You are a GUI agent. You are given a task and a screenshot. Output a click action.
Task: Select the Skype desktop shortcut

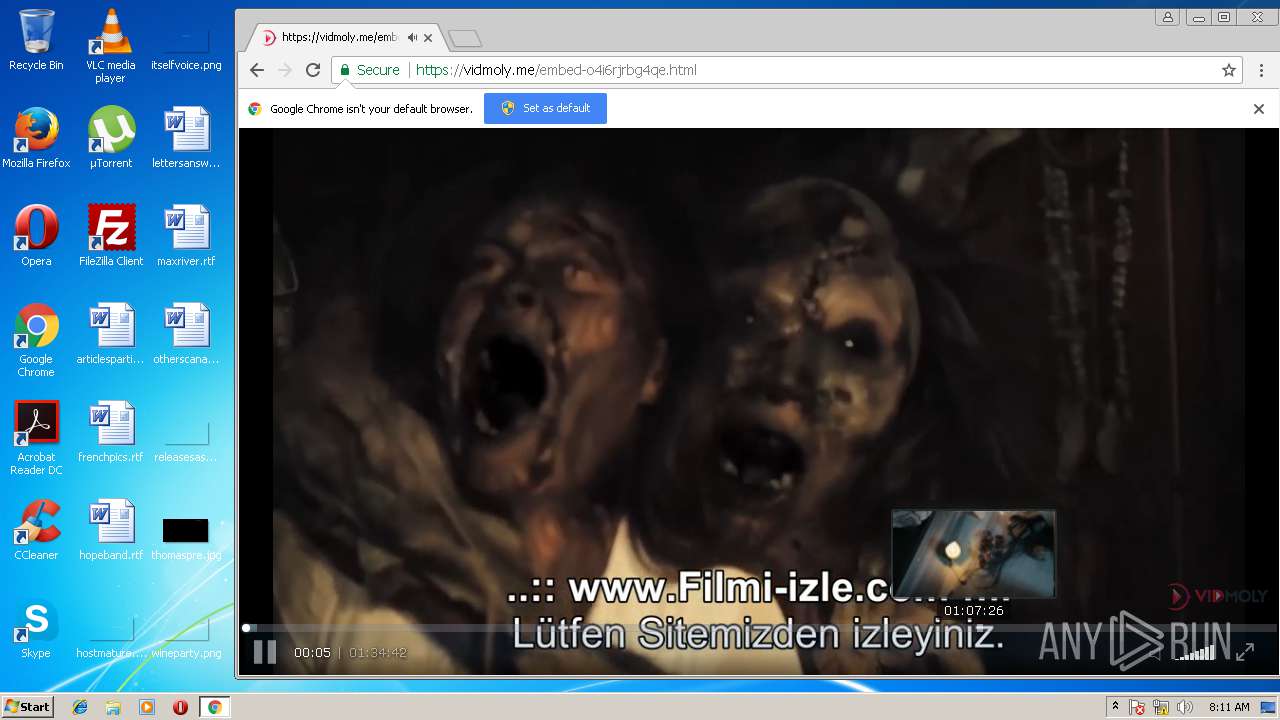pyautogui.click(x=36, y=628)
